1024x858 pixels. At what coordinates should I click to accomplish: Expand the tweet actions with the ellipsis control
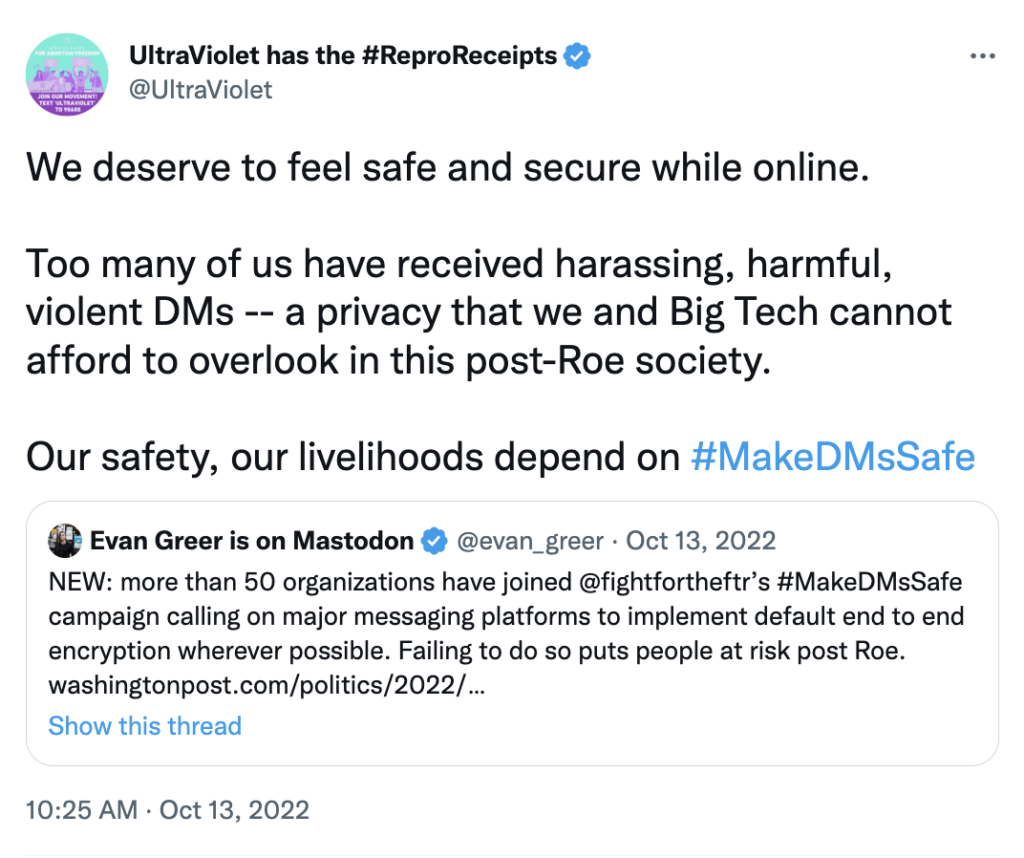(984, 56)
